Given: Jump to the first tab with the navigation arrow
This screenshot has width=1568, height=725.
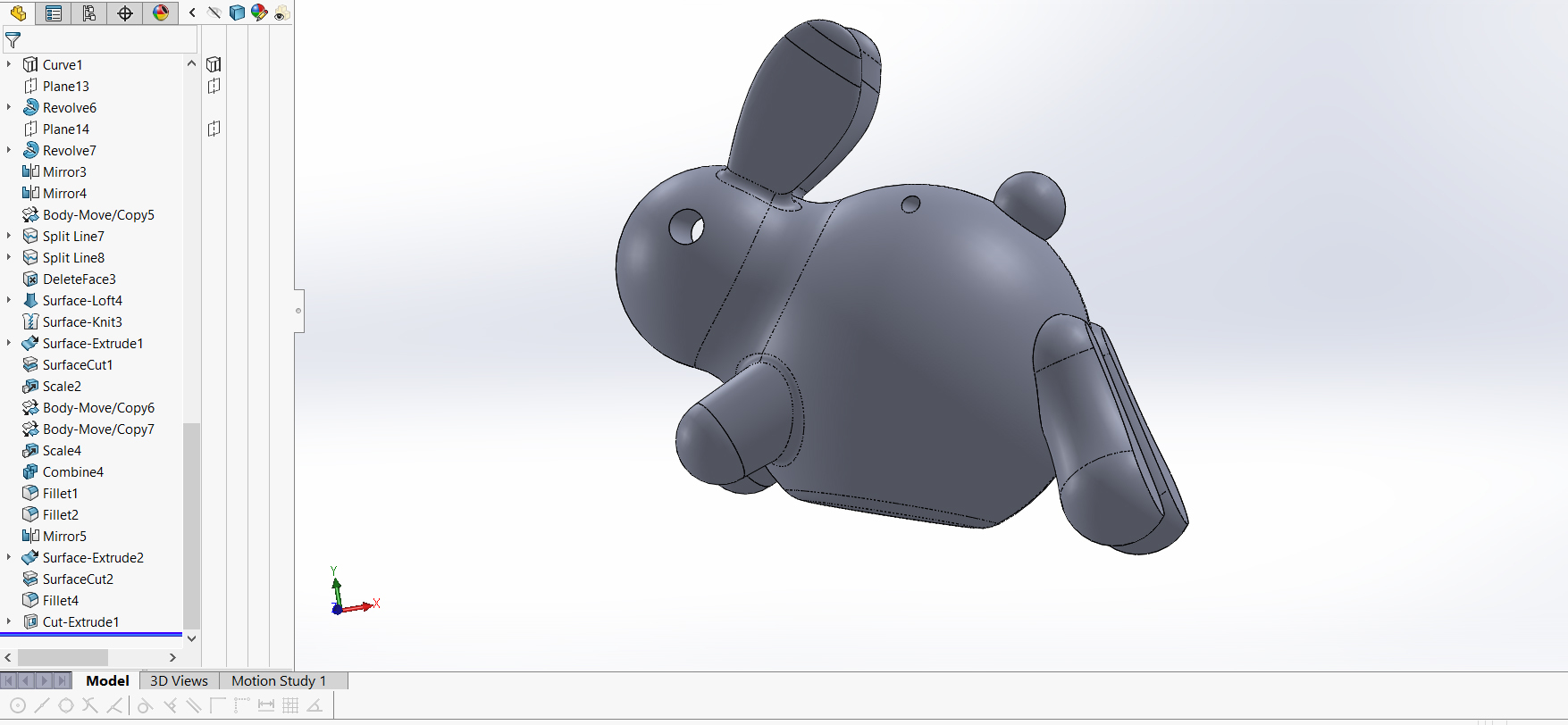Looking at the screenshot, I should (x=9, y=680).
